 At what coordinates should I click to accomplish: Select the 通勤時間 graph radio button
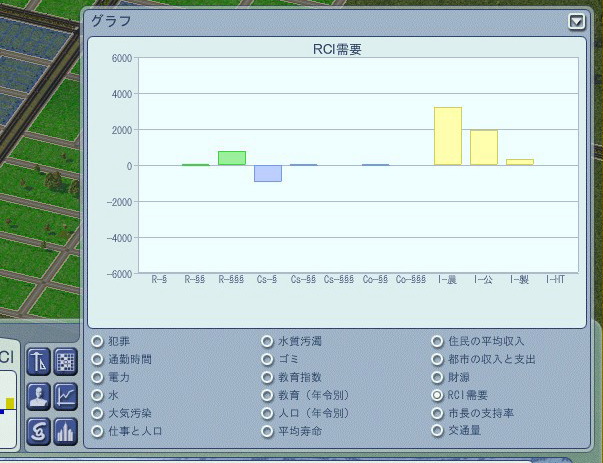97,359
